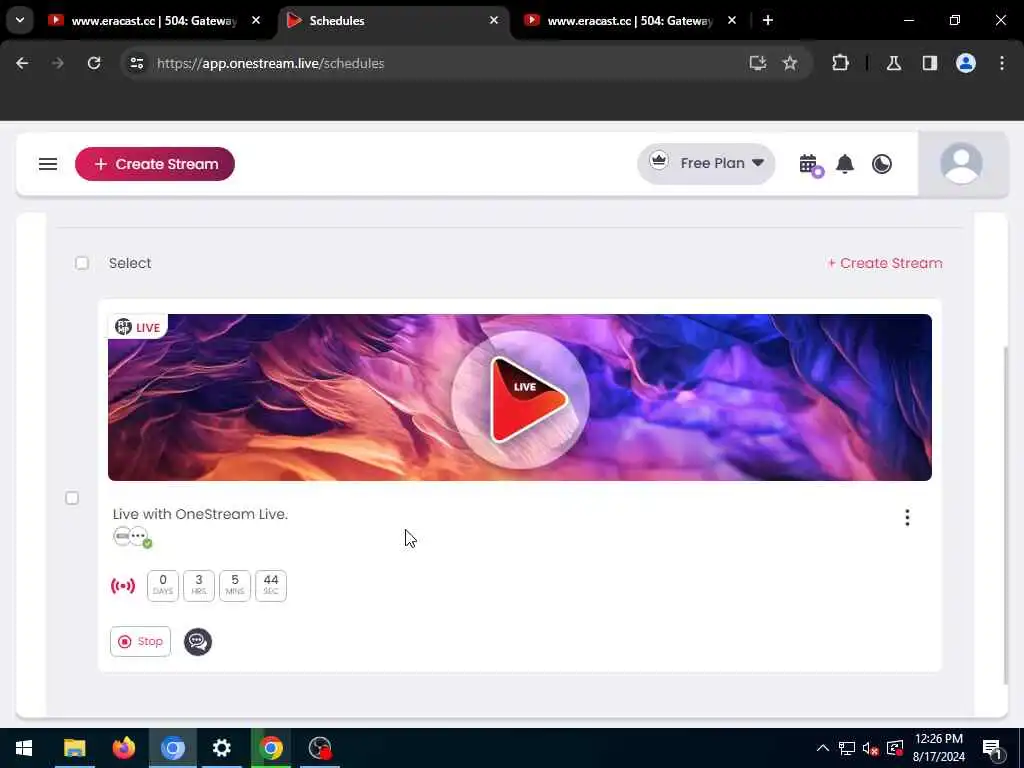Open the Chrome Labs flask icon

point(894,63)
